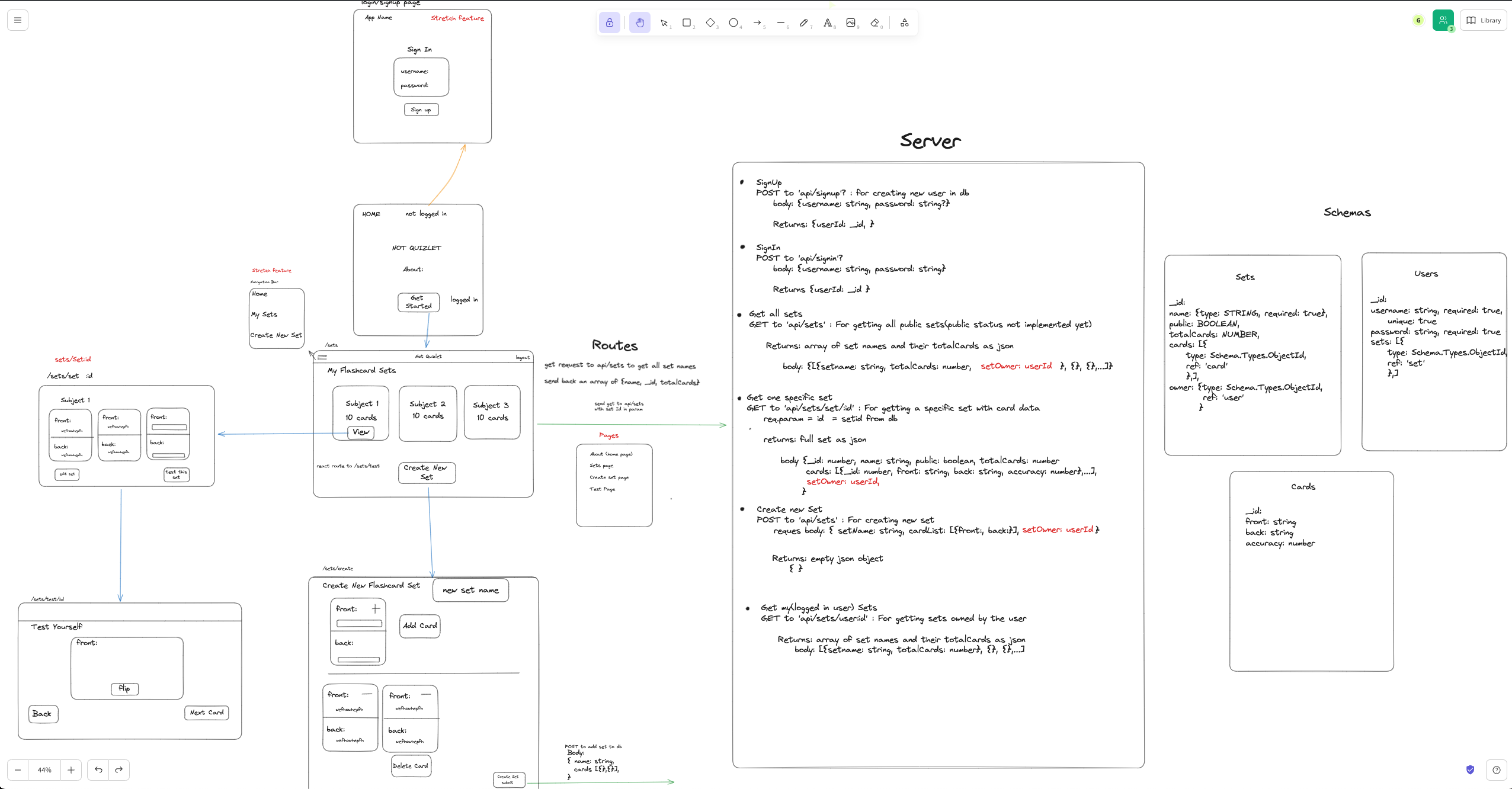Select the Line tool
This screenshot has height=789, width=1512.
781,23
